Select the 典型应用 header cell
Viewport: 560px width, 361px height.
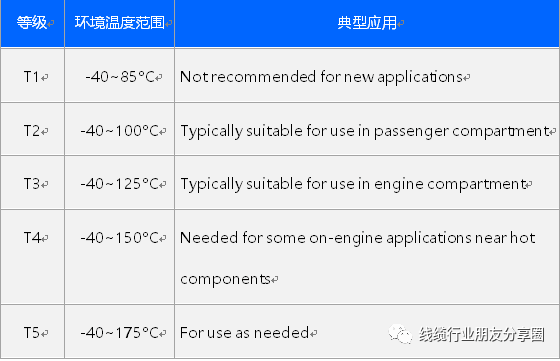point(367,23)
